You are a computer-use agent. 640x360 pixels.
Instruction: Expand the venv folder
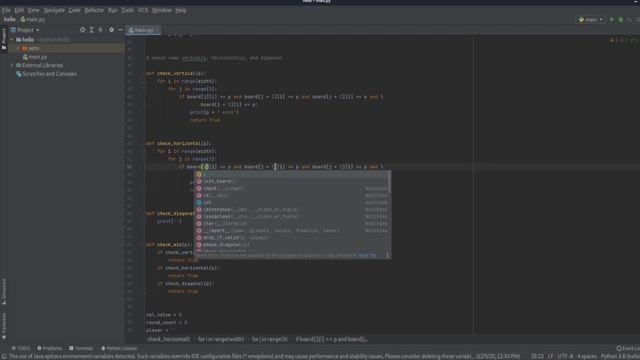click(18, 48)
